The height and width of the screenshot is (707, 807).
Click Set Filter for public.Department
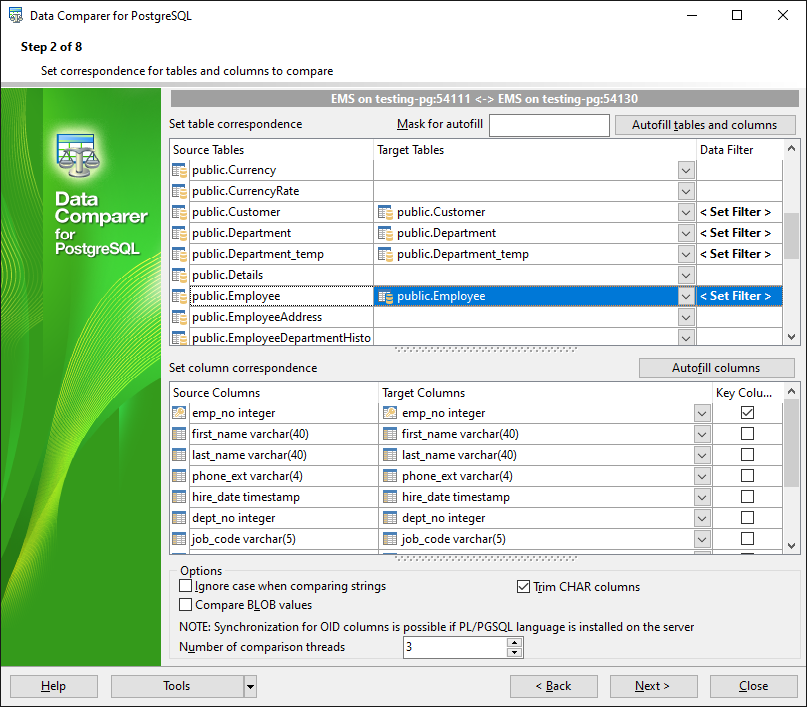pos(735,233)
